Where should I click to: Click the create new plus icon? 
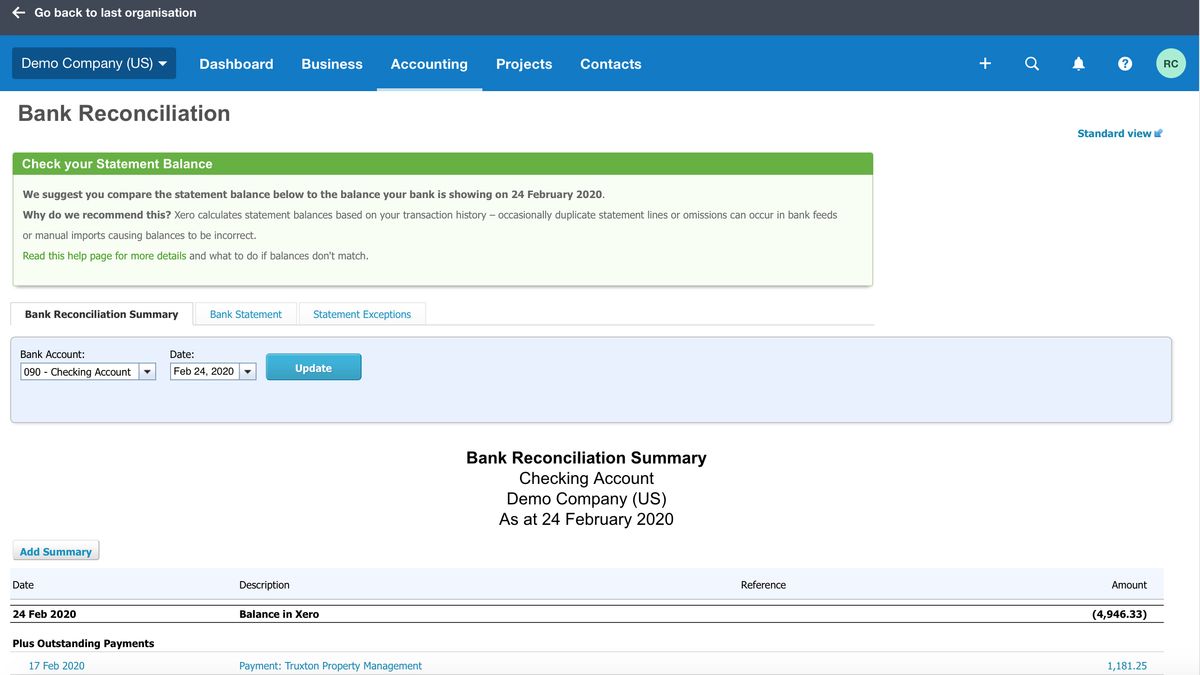(x=984, y=62)
